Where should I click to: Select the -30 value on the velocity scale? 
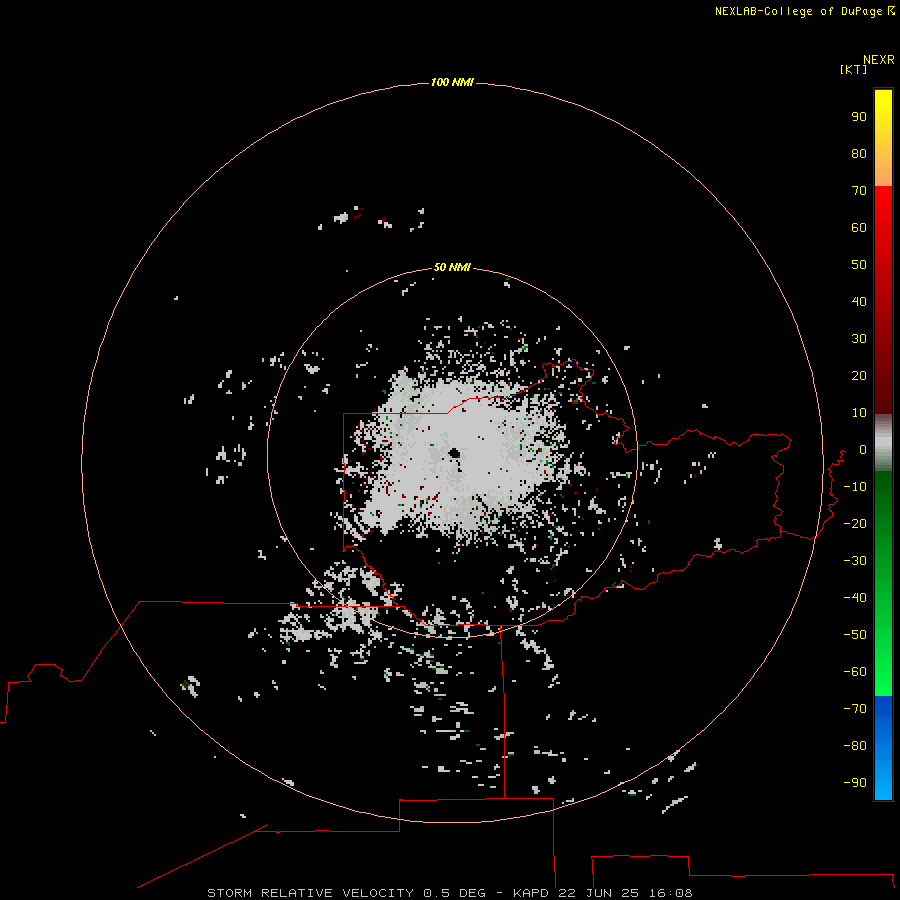point(855,561)
